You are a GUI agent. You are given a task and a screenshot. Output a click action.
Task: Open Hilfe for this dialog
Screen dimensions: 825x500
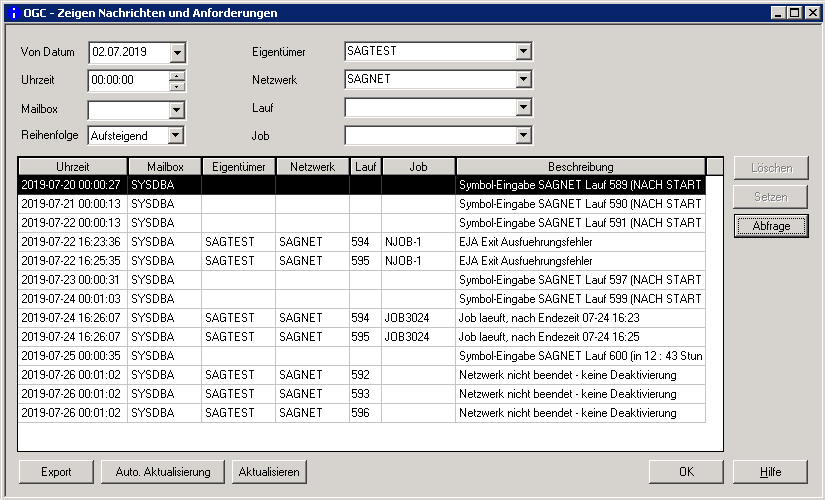(770, 472)
